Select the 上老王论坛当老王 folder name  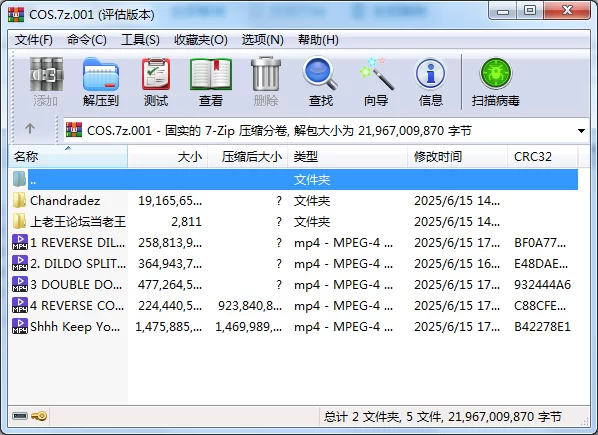pyautogui.click(x=78, y=222)
